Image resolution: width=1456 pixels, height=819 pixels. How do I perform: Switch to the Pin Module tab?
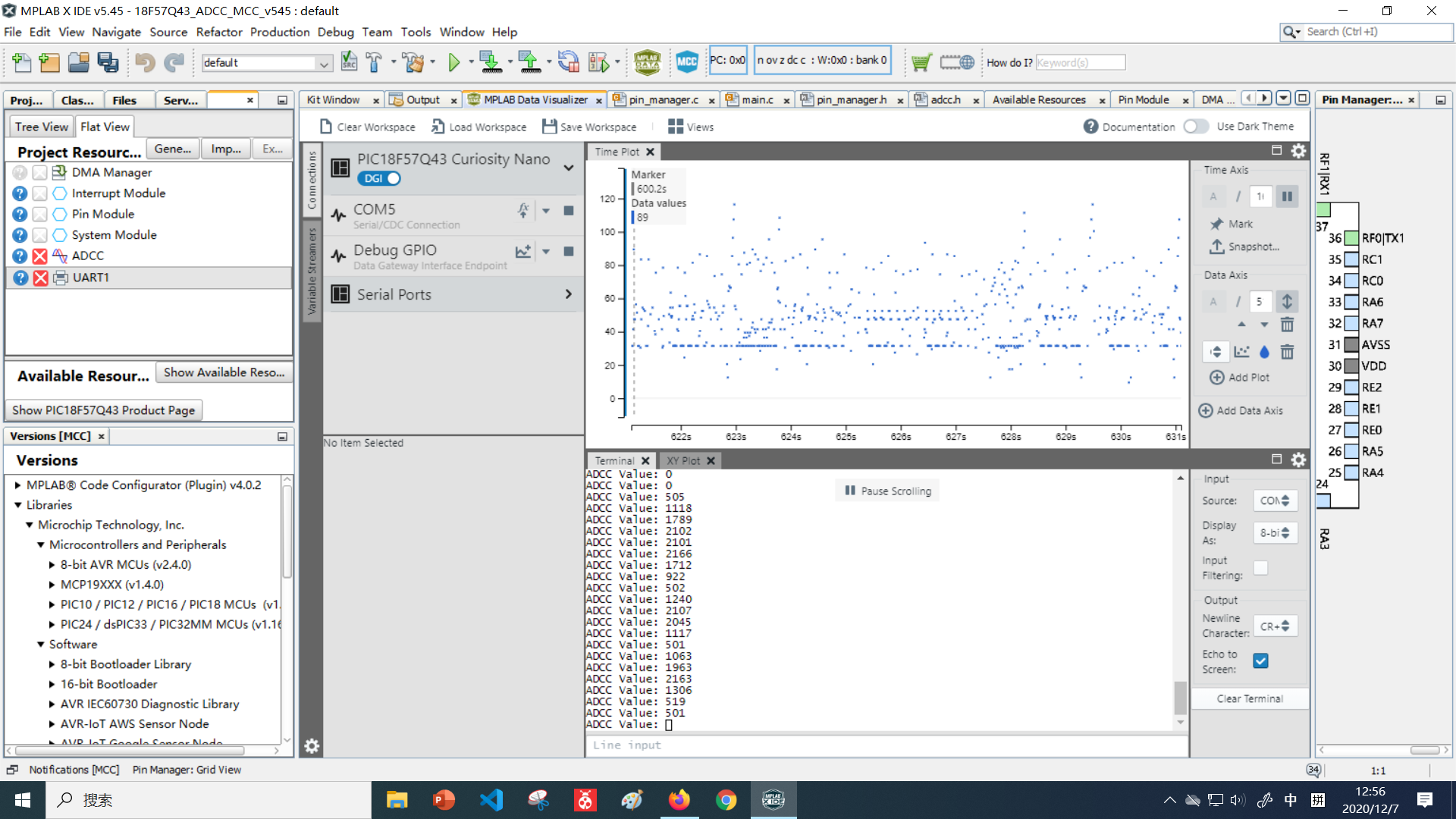[x=1144, y=99]
